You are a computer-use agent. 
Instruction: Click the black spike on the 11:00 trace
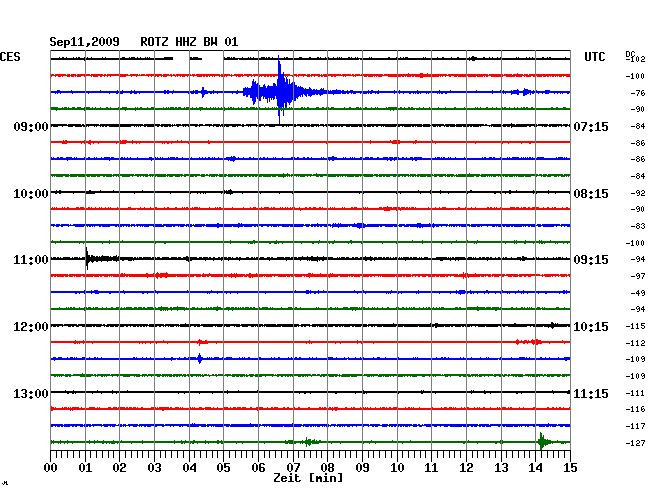[x=87, y=259]
